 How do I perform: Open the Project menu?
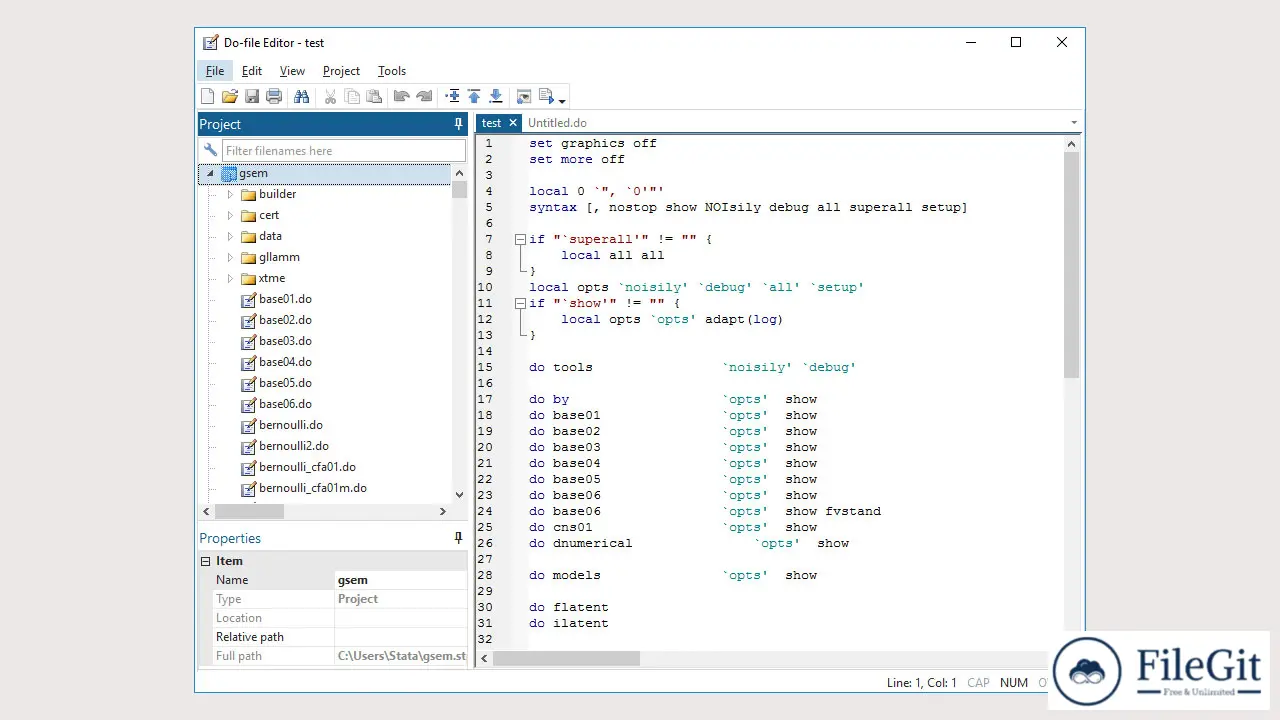pos(341,71)
